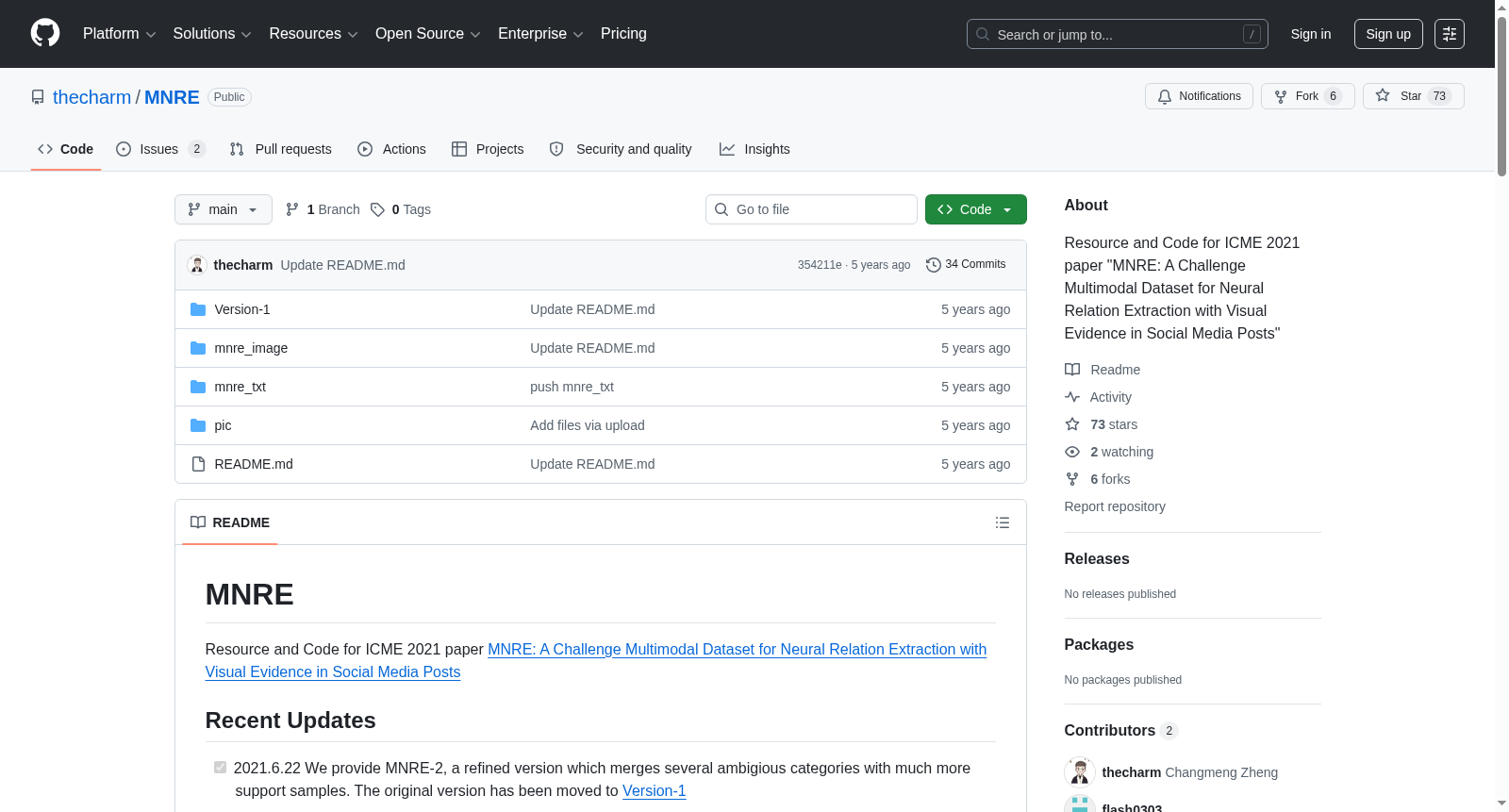Image resolution: width=1509 pixels, height=812 pixels.
Task: Open the Releases heading link
Action: (1097, 559)
